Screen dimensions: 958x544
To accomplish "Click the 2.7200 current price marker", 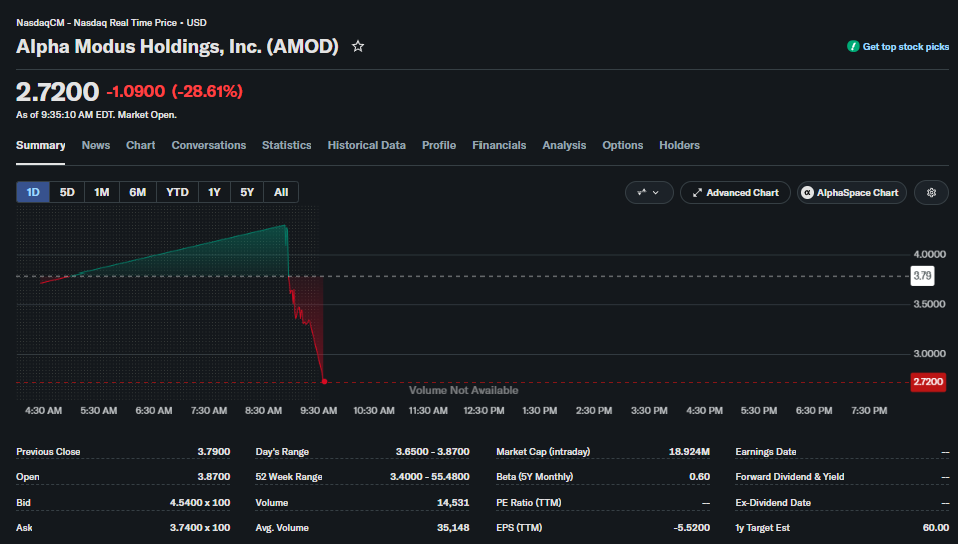I will coord(928,382).
